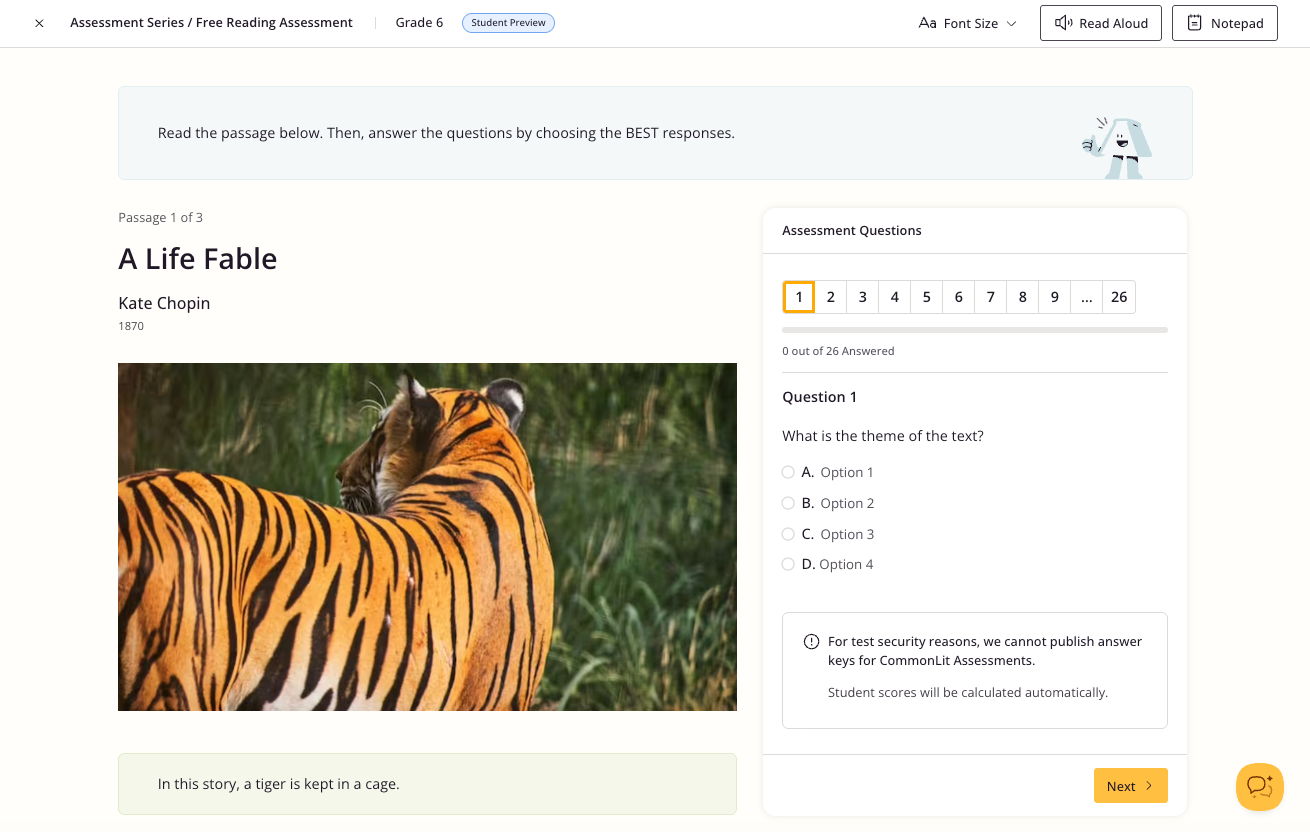Viewport: 1310px width, 832px height.
Task: Click the 0 out of 26 Answered text
Action: point(838,351)
